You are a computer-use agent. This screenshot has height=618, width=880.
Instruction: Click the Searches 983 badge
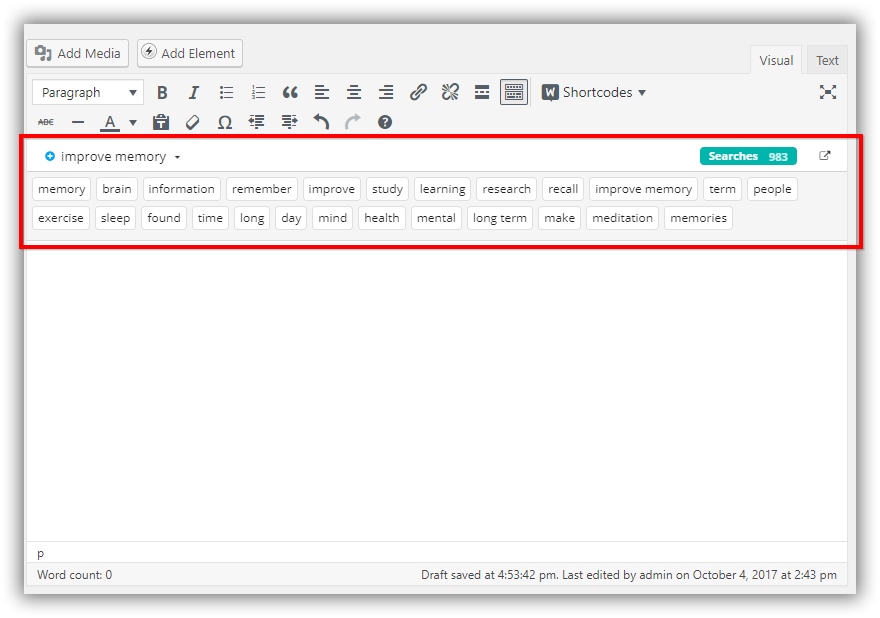(x=748, y=156)
